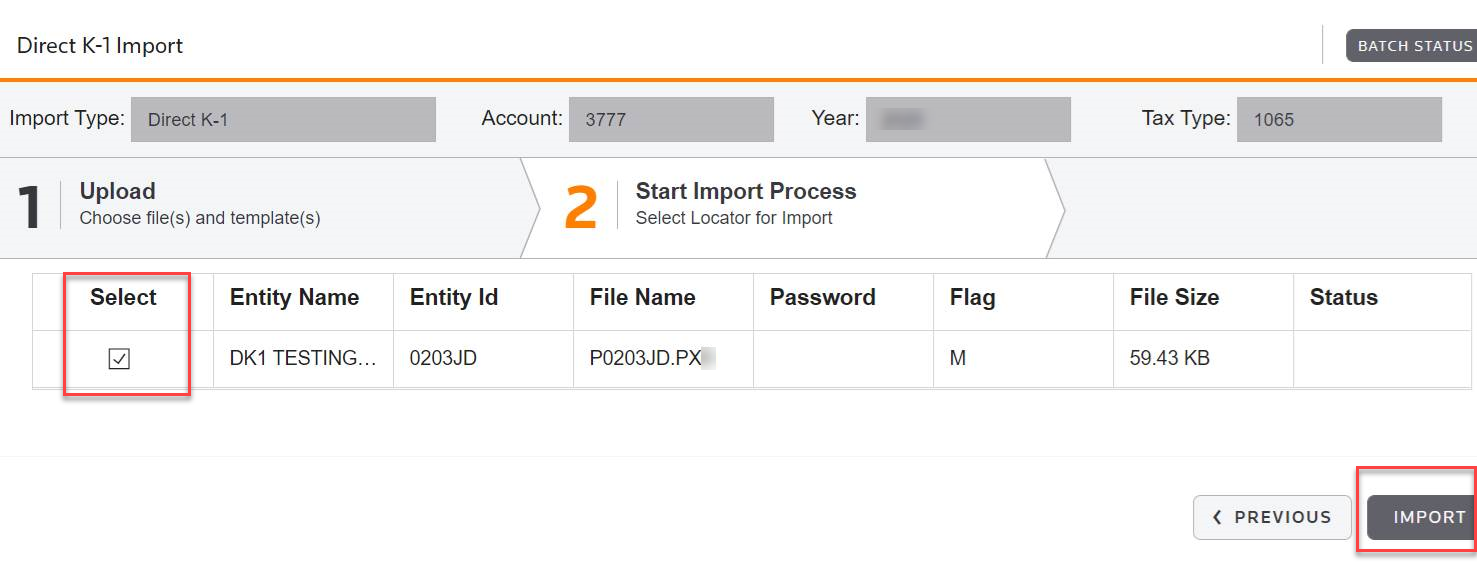Click the Import Type field
Screen dimensions: 1477x567
point(283,120)
